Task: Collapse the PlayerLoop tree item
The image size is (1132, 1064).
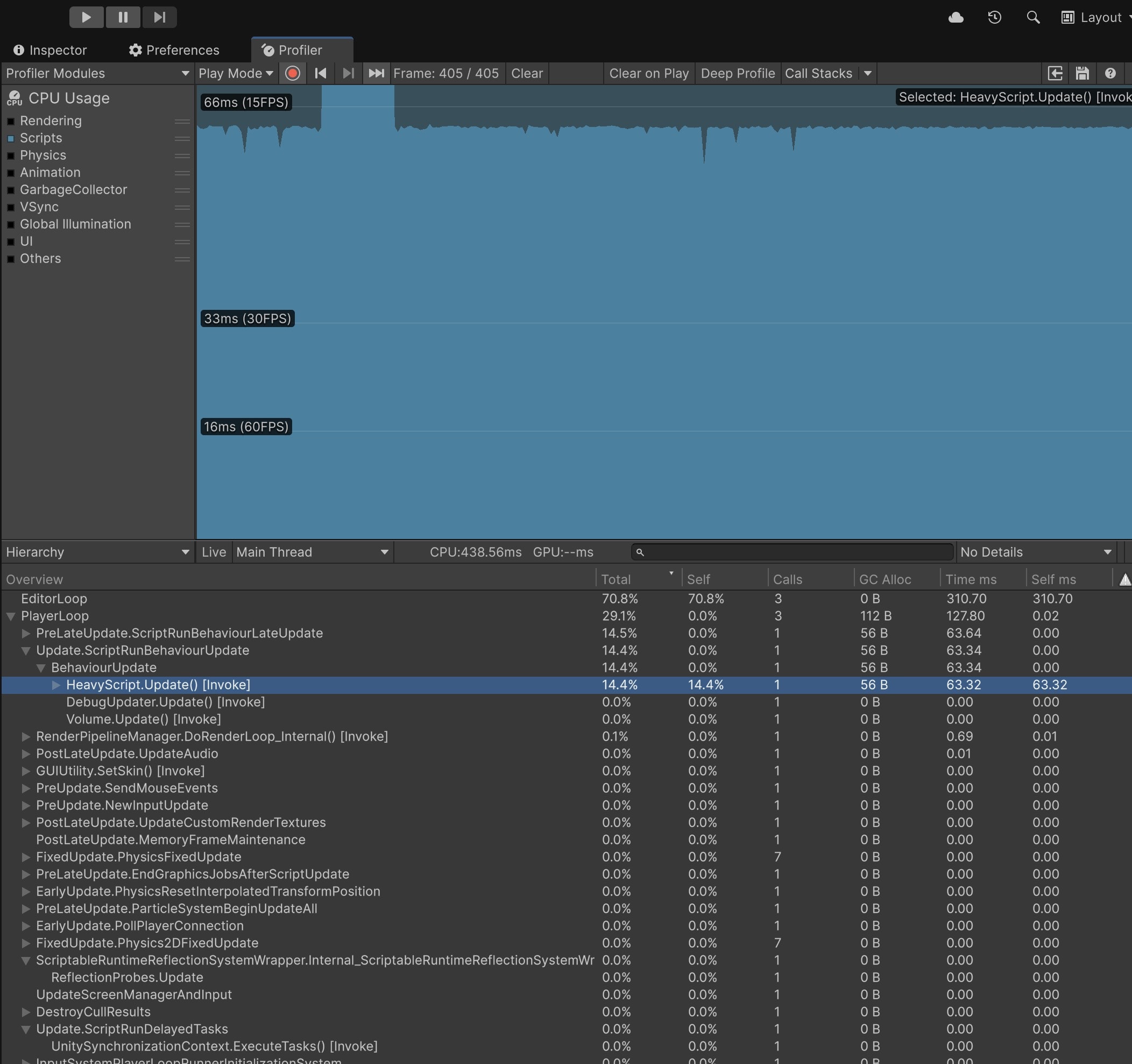Action: coord(11,616)
